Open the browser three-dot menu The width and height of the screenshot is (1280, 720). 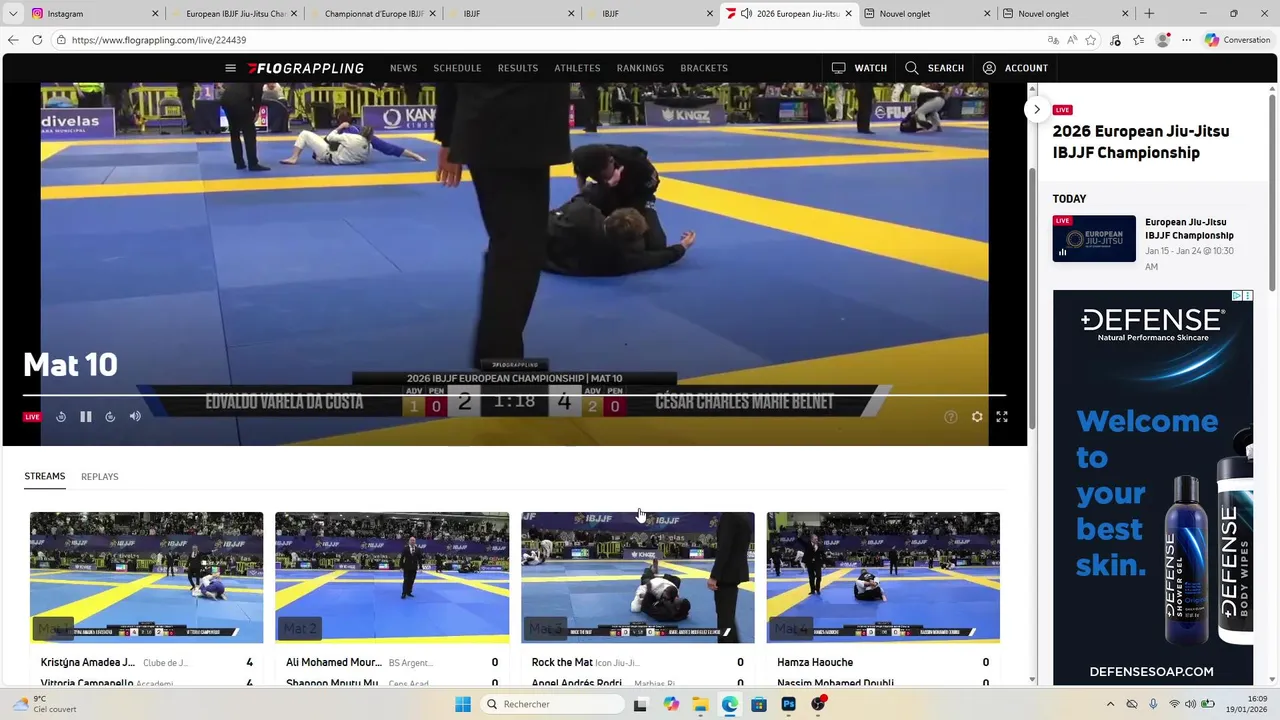(x=1187, y=40)
